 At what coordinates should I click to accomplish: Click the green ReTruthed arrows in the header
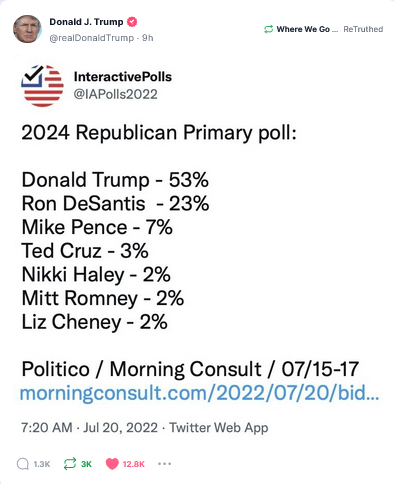tap(269, 29)
